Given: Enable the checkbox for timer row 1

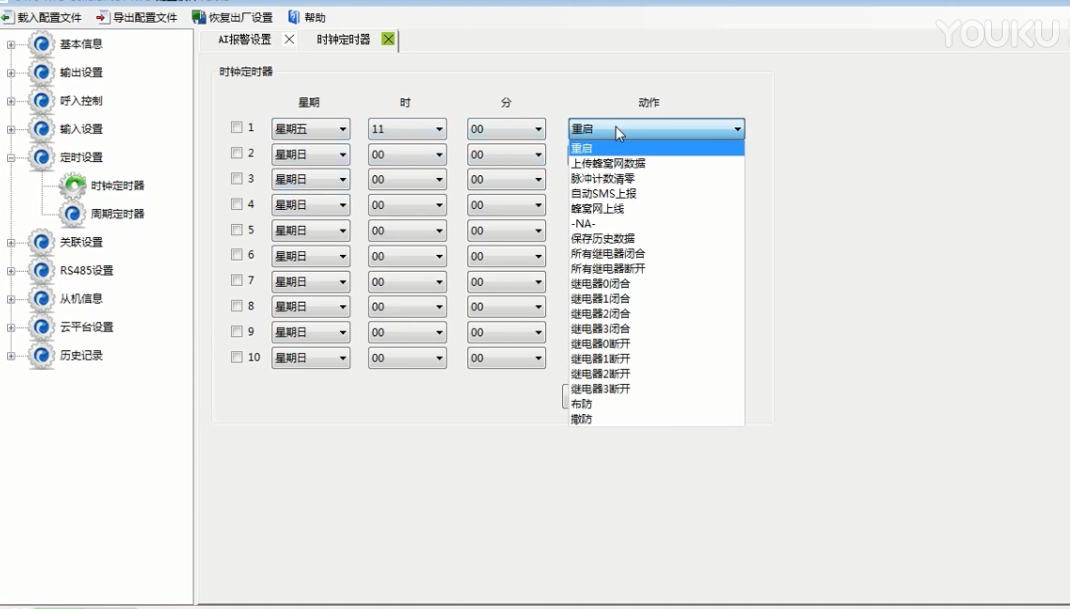Looking at the screenshot, I should pos(237,128).
